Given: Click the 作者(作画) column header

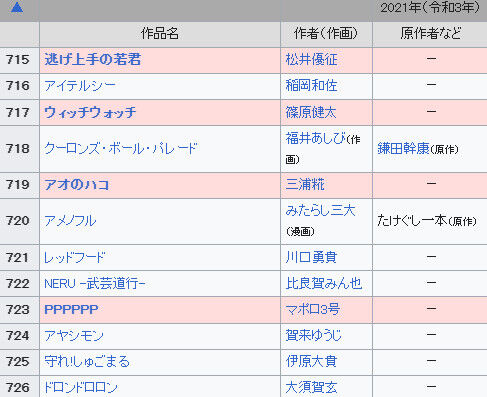Looking at the screenshot, I should pos(326,34).
